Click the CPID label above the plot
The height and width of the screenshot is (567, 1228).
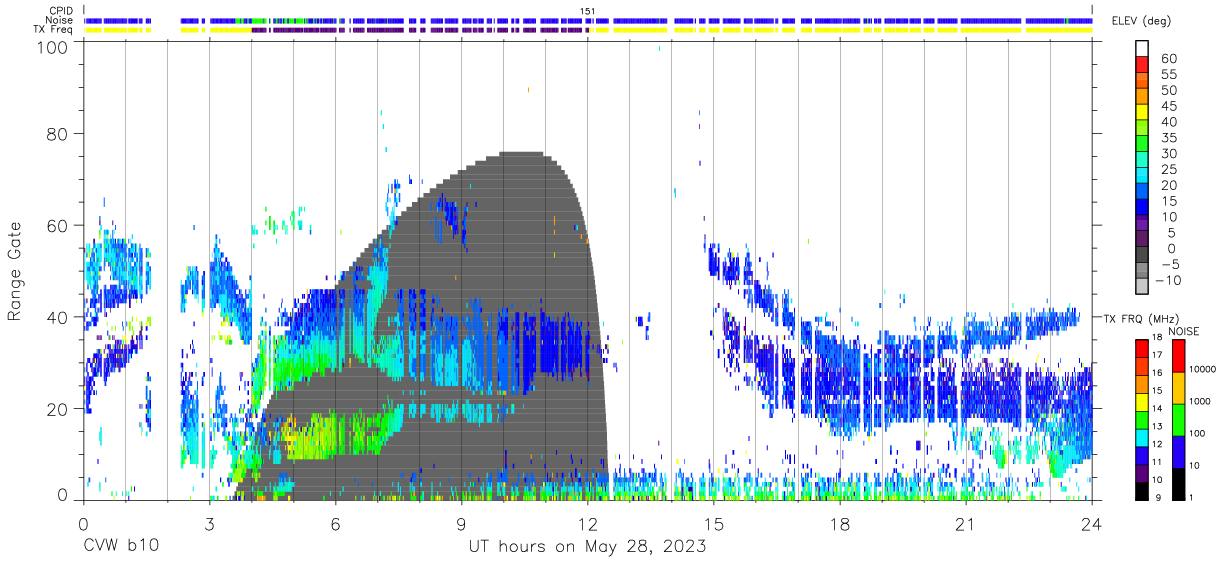click(60, 10)
